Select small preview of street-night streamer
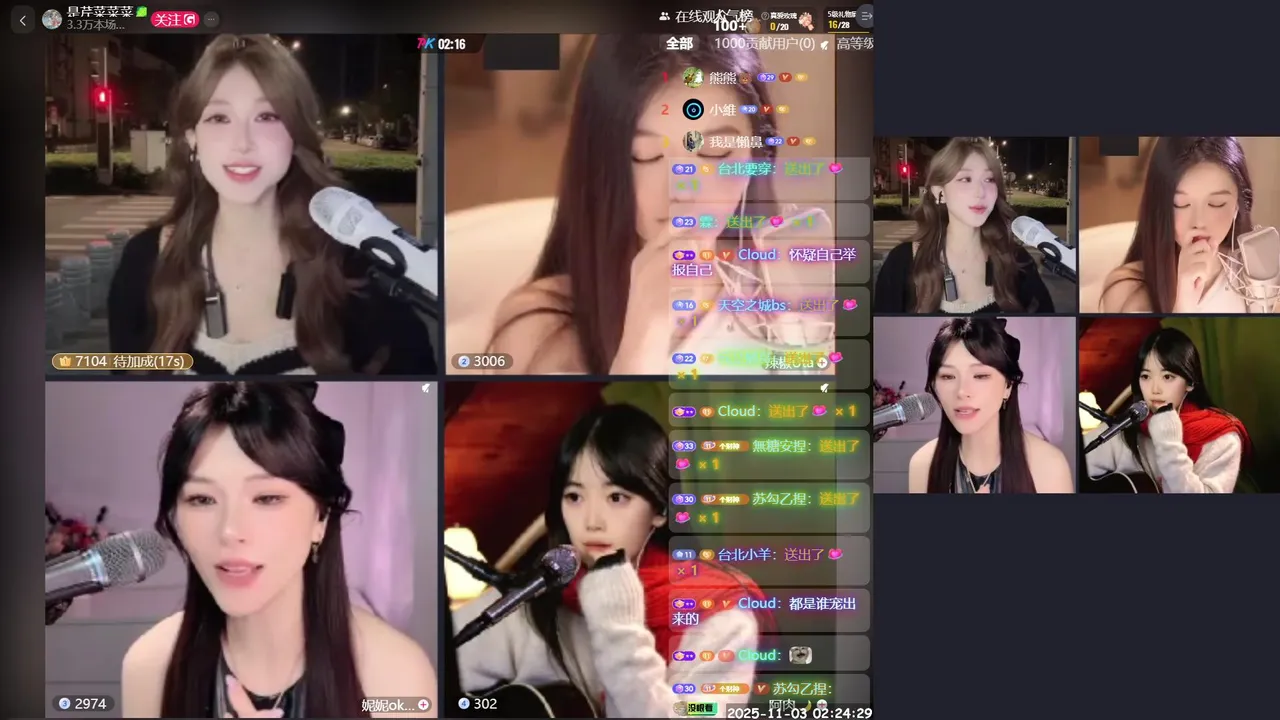This screenshot has height=720, width=1280. point(974,225)
